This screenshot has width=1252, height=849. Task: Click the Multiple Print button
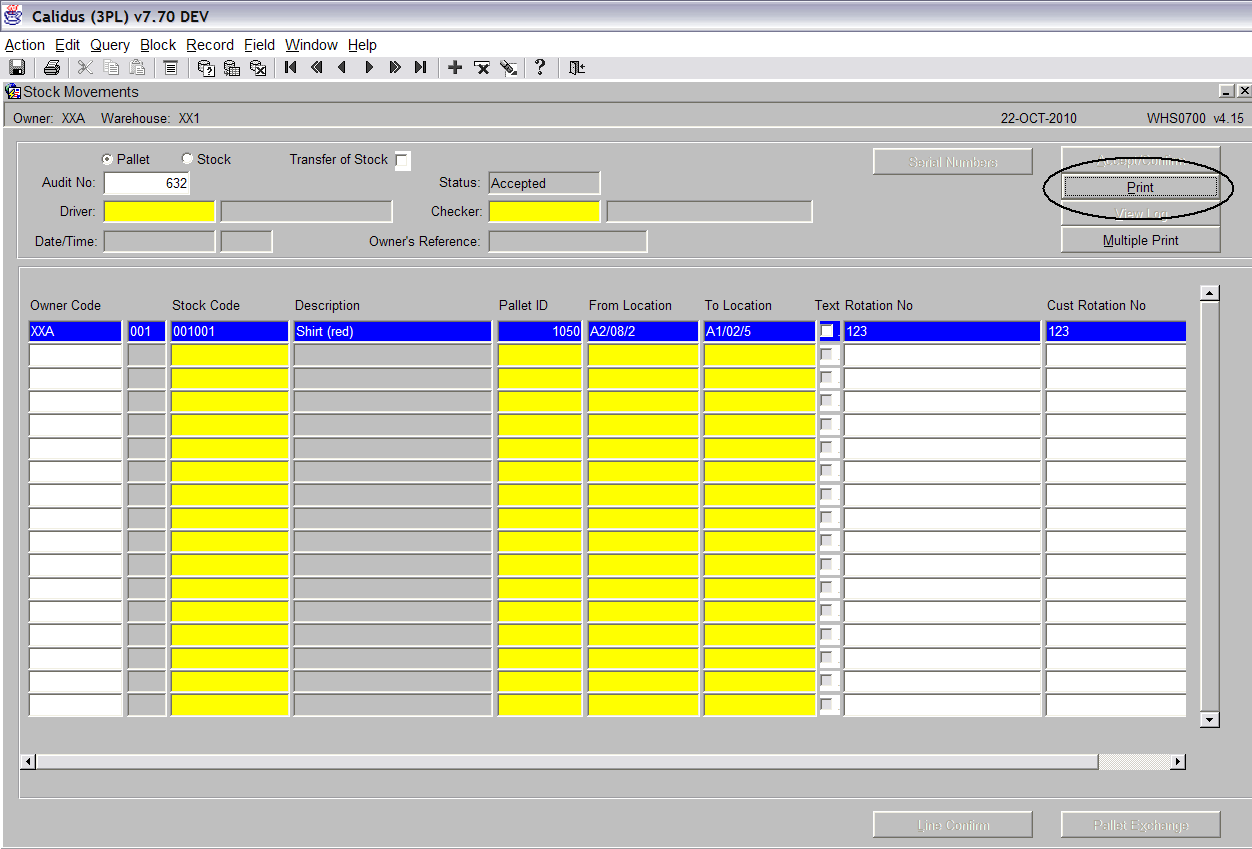pos(1141,240)
